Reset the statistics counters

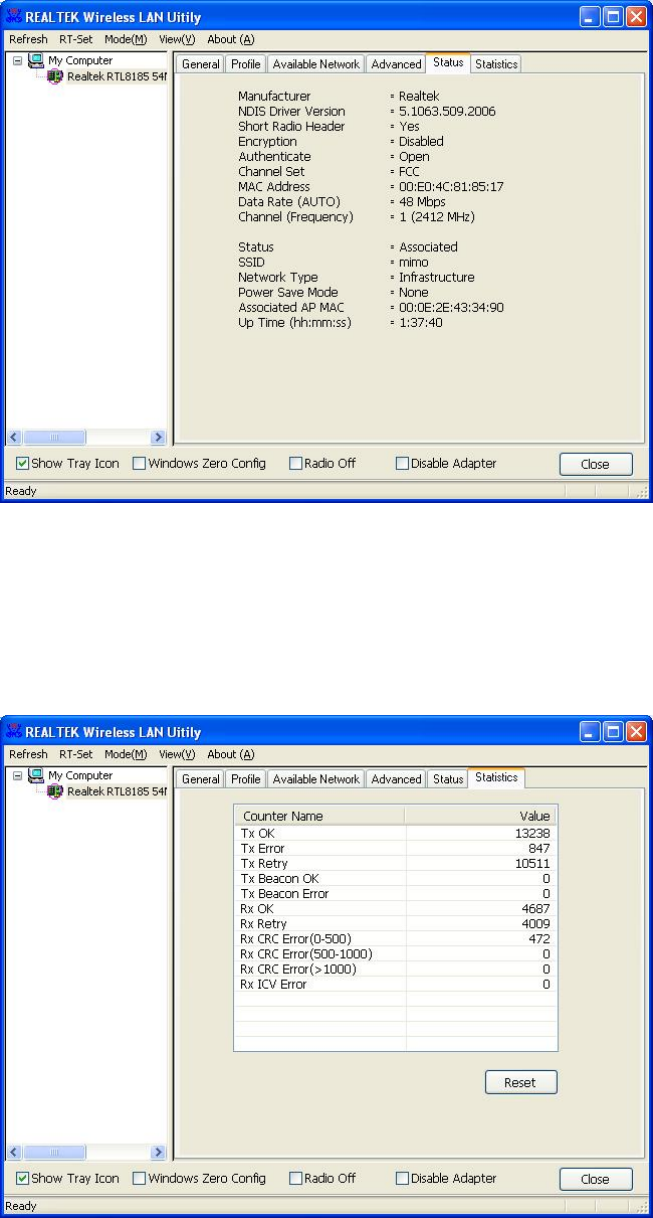[521, 1082]
